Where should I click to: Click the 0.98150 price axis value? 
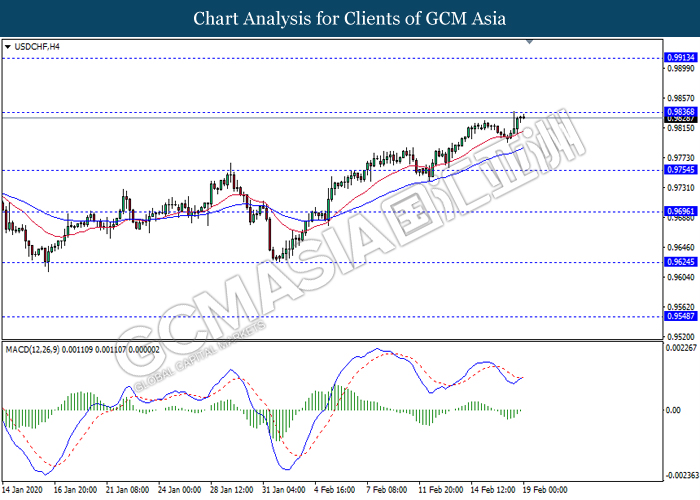[x=681, y=128]
